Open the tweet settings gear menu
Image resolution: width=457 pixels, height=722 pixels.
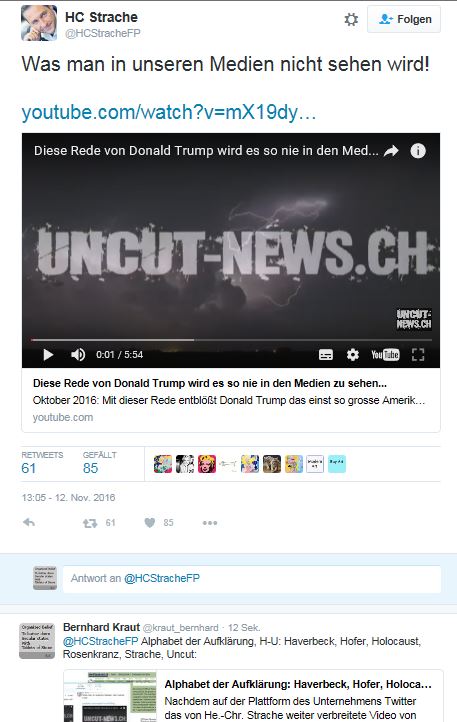click(x=351, y=19)
